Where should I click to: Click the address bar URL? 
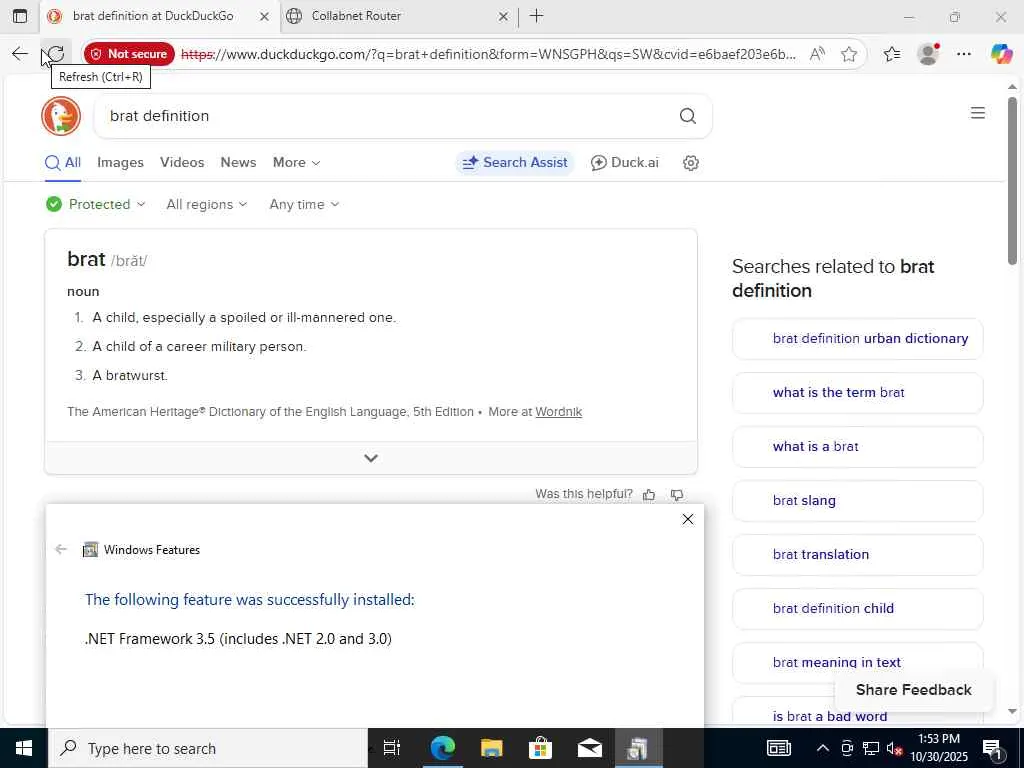pyautogui.click(x=488, y=54)
